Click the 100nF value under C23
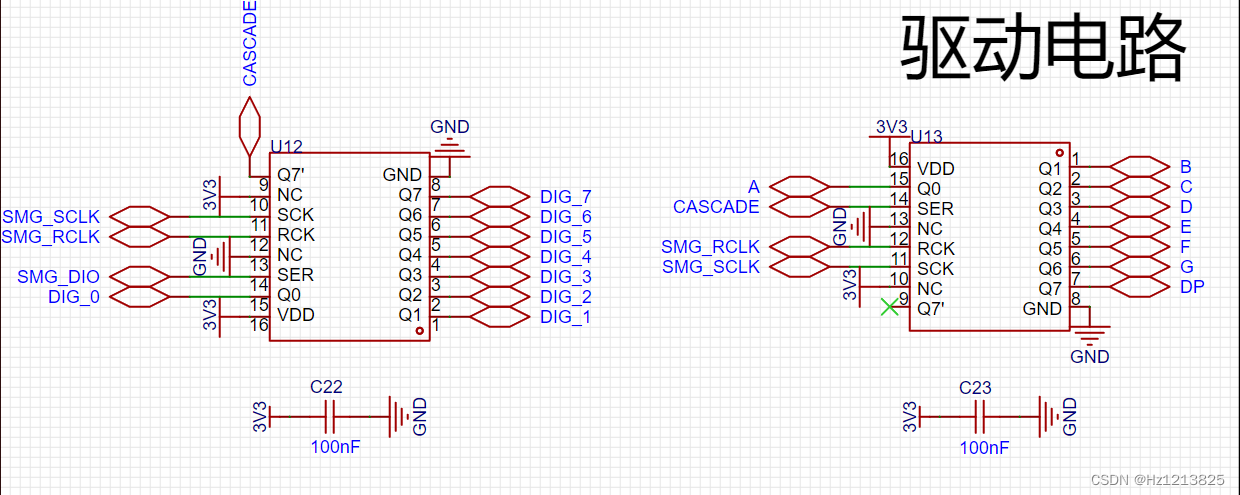This screenshot has width=1240, height=495. (984, 447)
